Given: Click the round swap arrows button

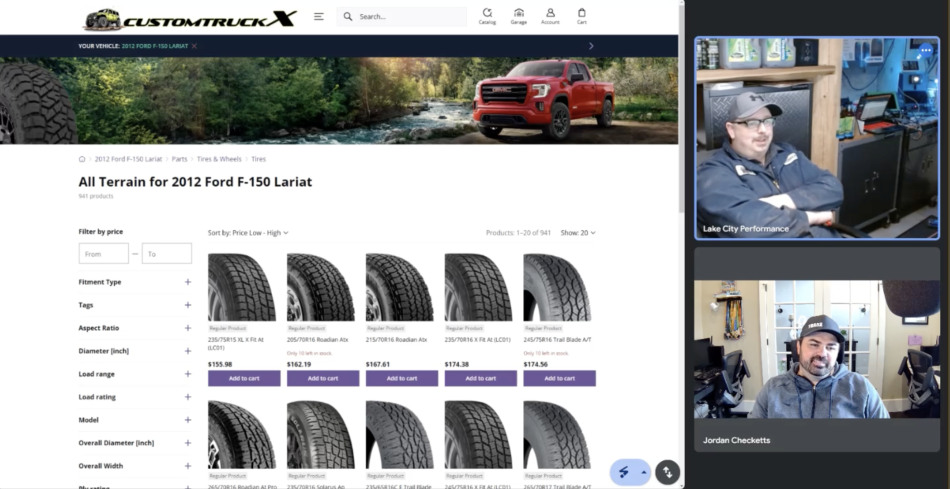Looking at the screenshot, I should (667, 472).
